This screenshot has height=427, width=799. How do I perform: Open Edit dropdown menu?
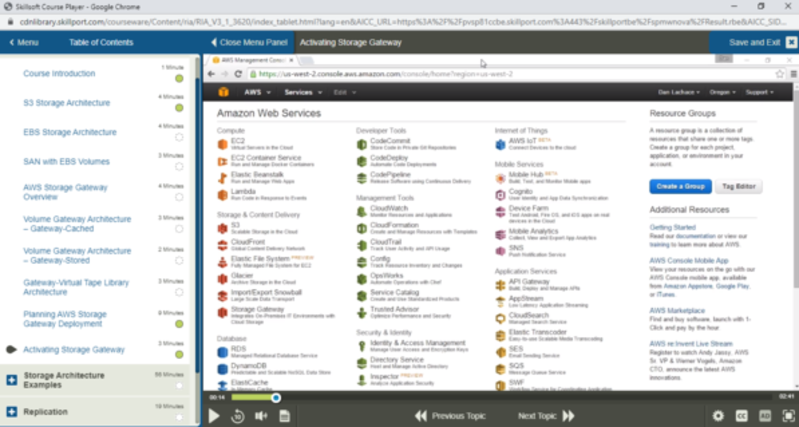click(345, 92)
